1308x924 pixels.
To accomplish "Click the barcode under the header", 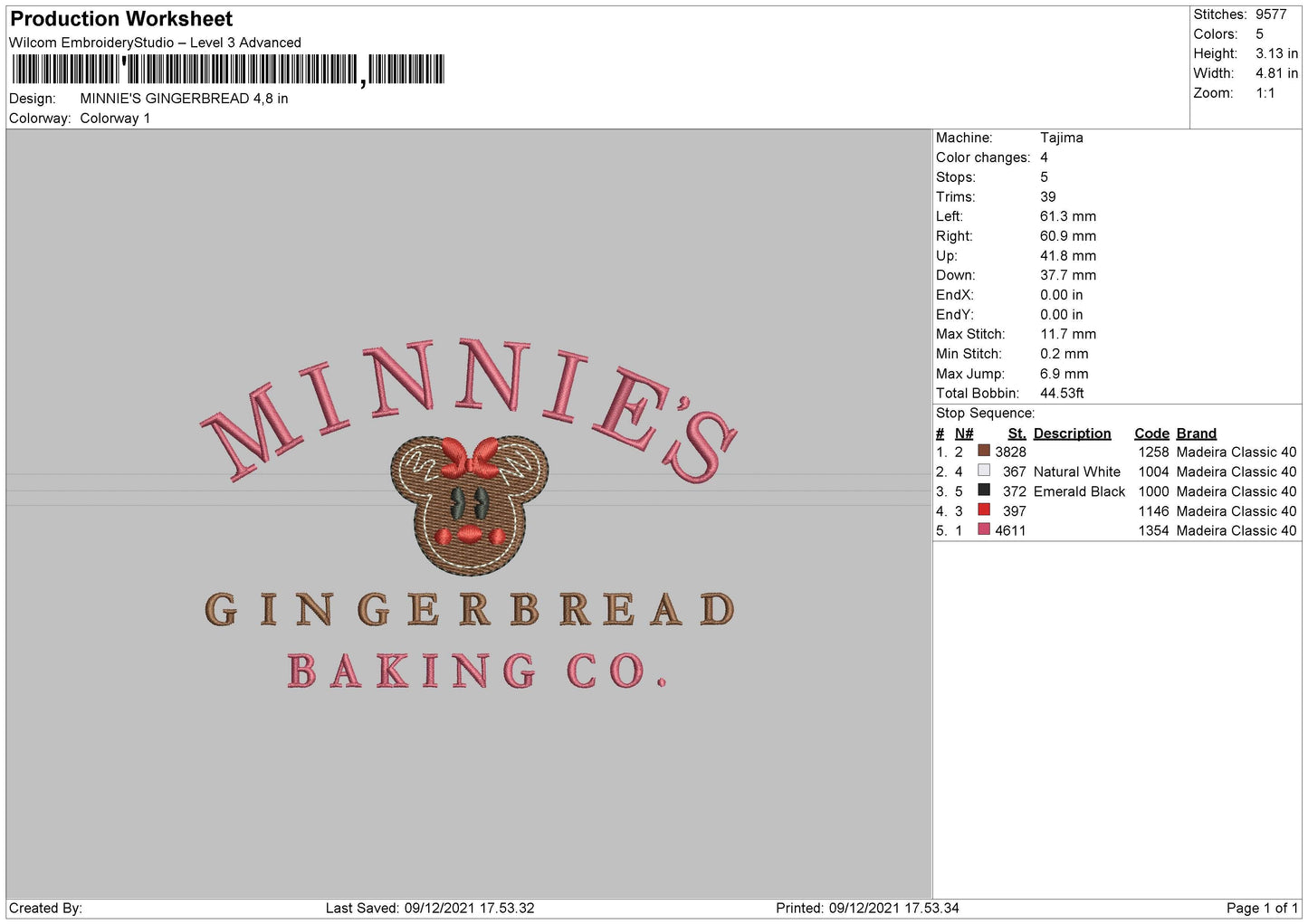I will click(x=228, y=70).
